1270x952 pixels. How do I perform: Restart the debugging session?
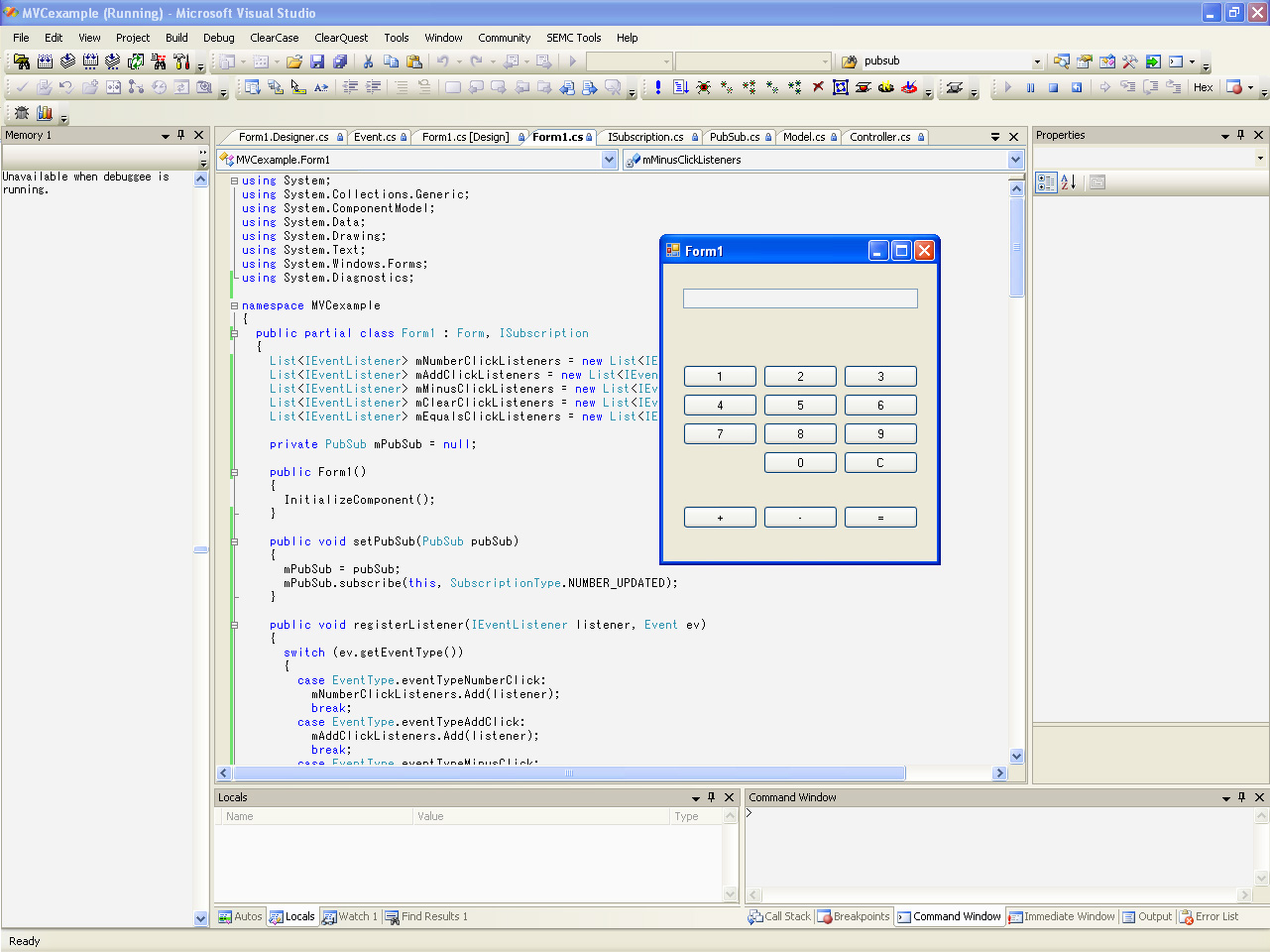(1077, 87)
